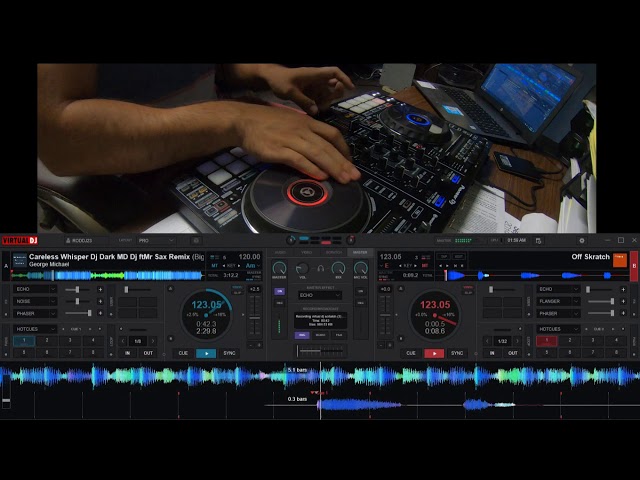Switch to the SCRATCH mixer tab
The width and height of the screenshot is (640, 480).
point(333,253)
